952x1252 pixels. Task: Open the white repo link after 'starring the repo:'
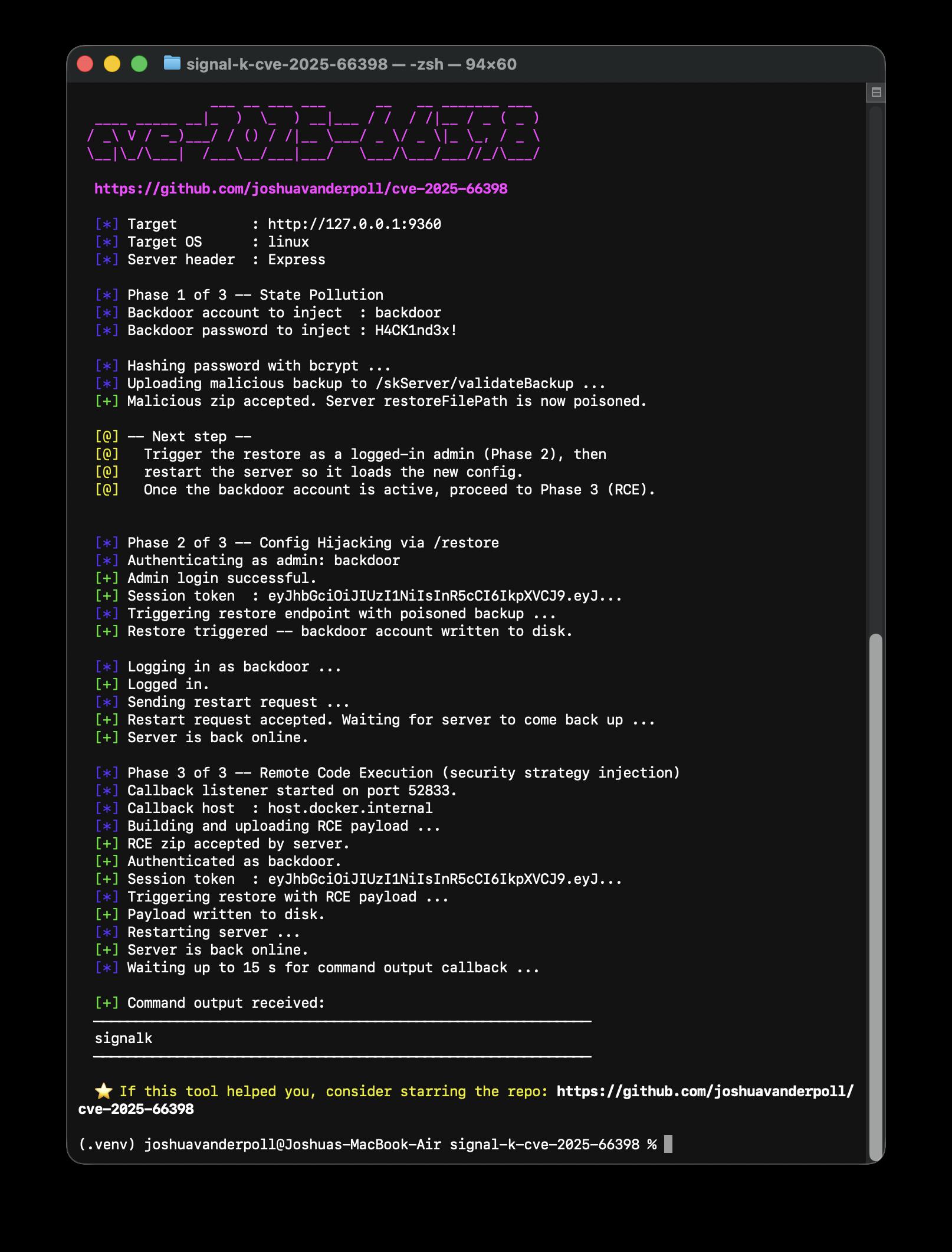click(466, 1100)
